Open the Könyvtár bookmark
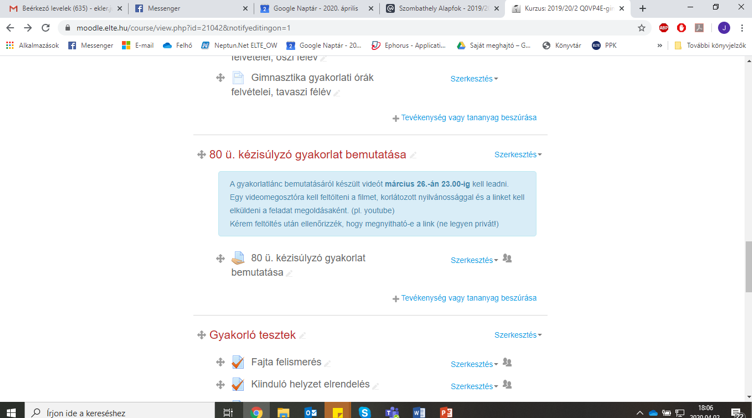Viewport: 752px width, 418px height. (562, 46)
